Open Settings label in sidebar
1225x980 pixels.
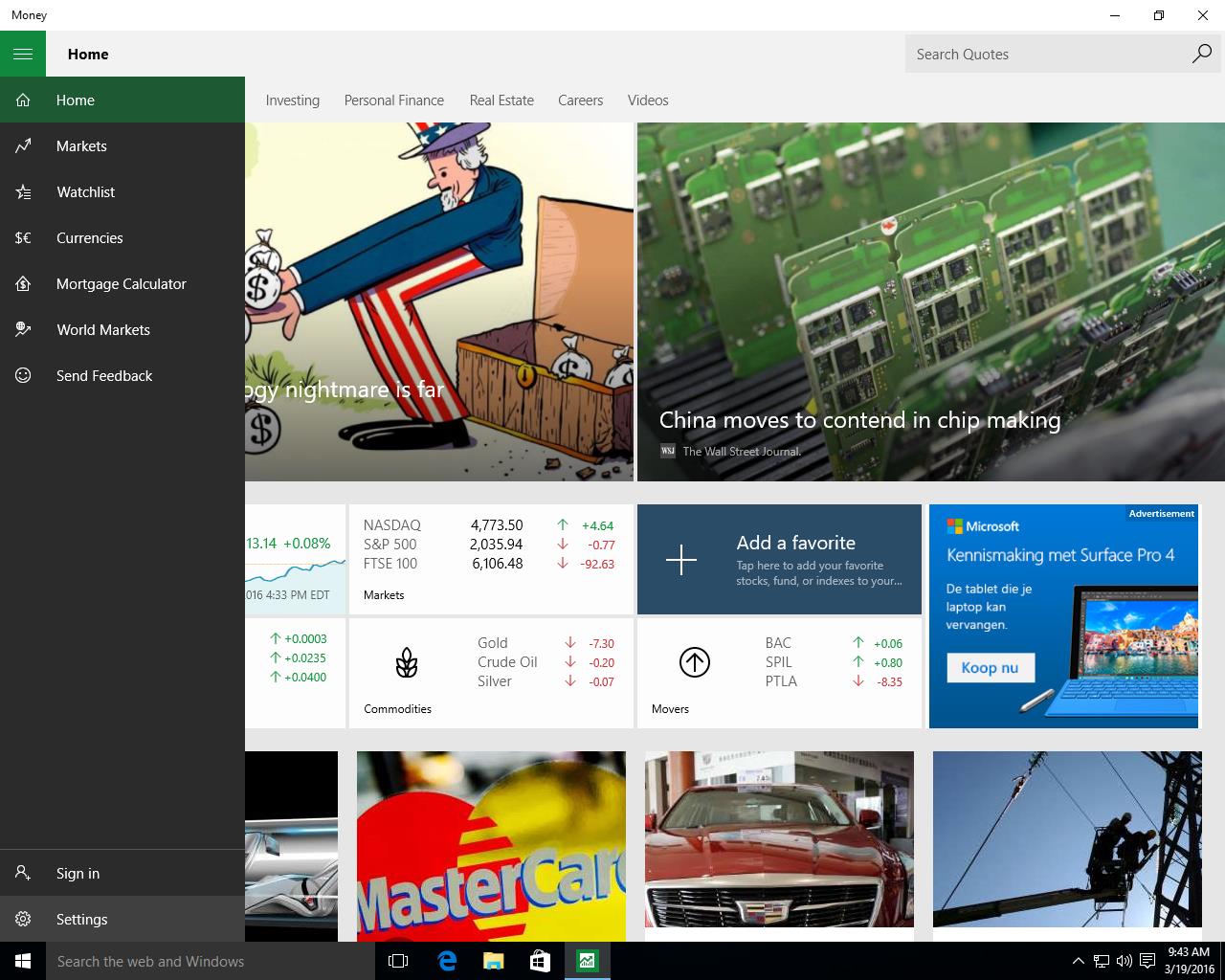click(81, 919)
